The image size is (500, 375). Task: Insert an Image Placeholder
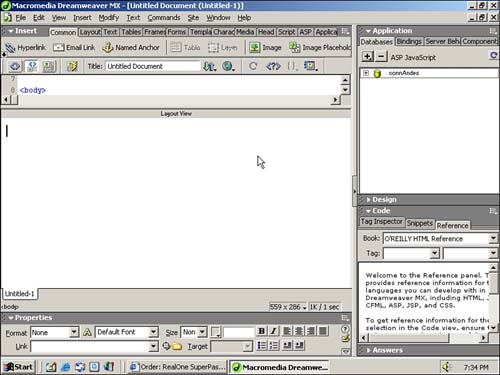(320, 48)
